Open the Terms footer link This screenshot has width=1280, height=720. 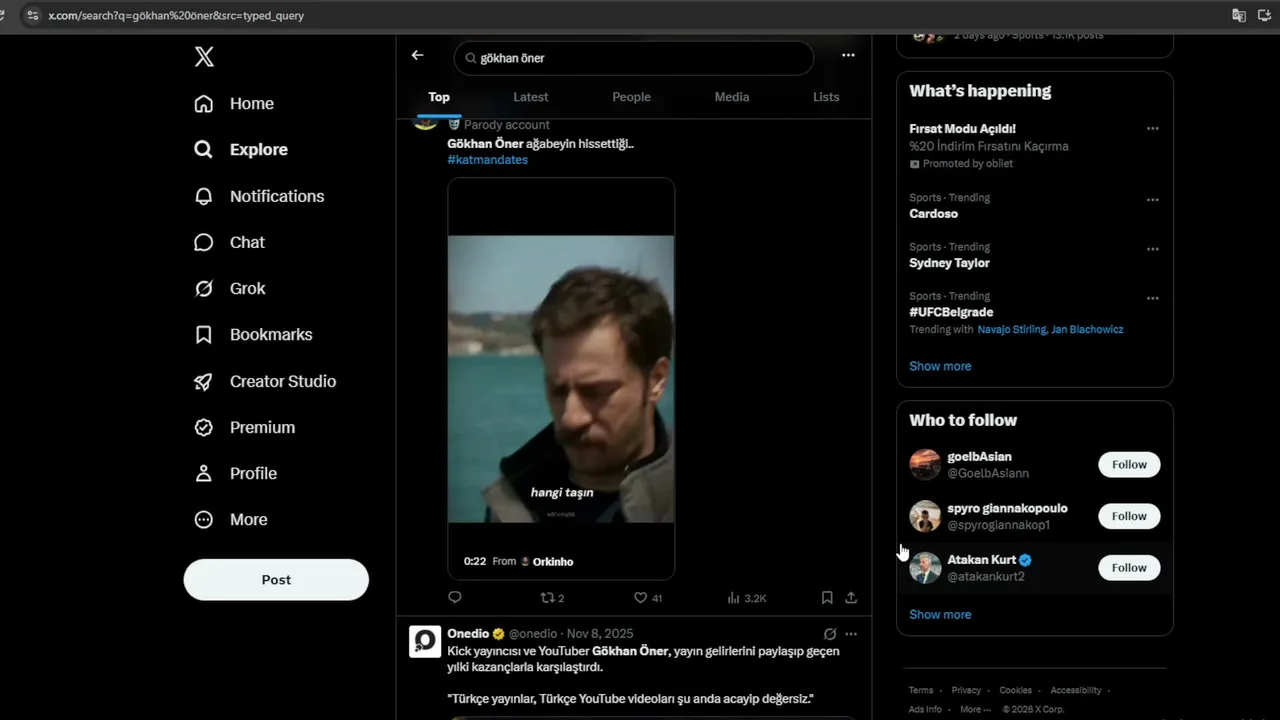[921, 690]
